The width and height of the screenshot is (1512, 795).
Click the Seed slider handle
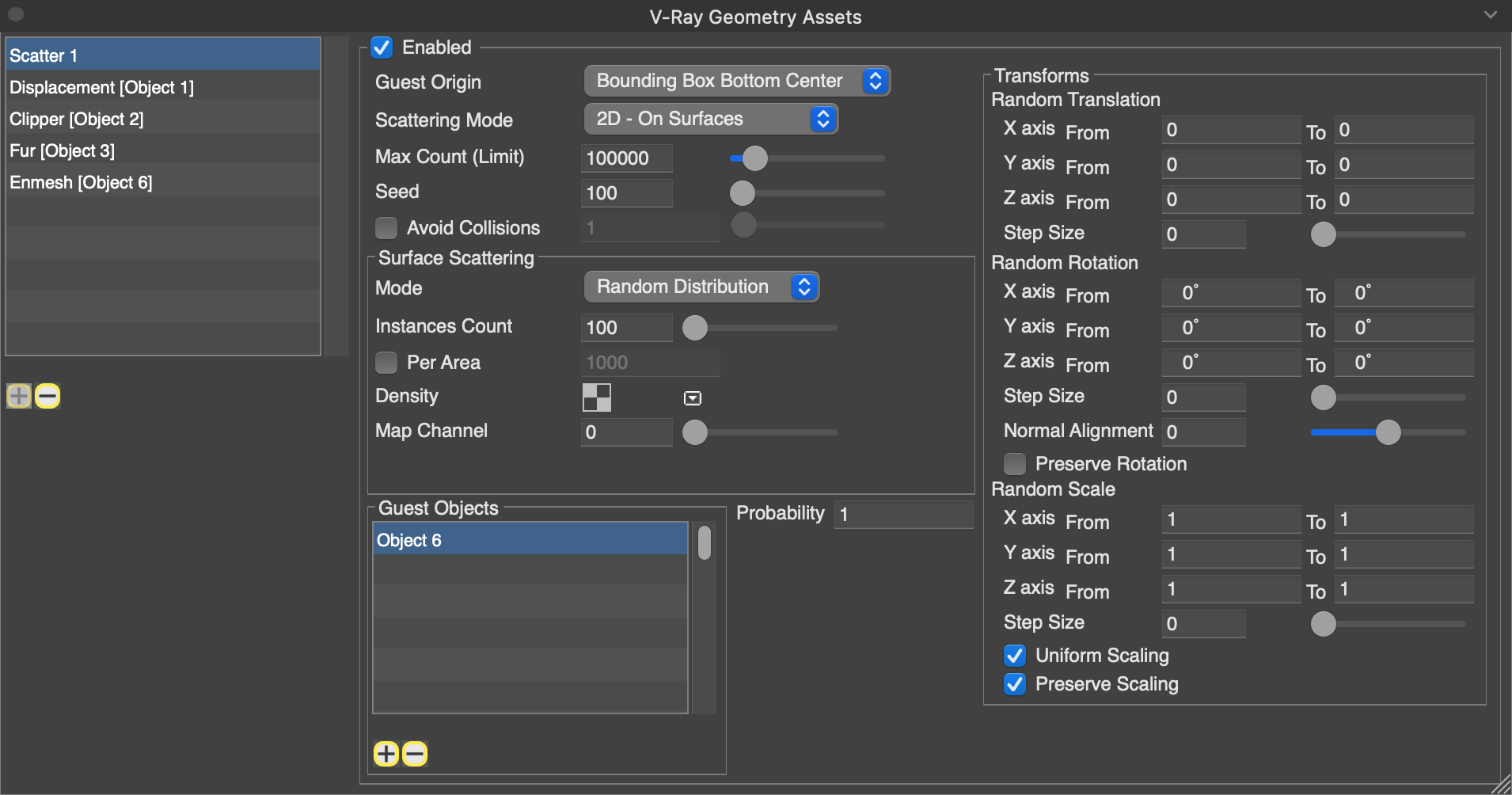pyautogui.click(x=743, y=193)
